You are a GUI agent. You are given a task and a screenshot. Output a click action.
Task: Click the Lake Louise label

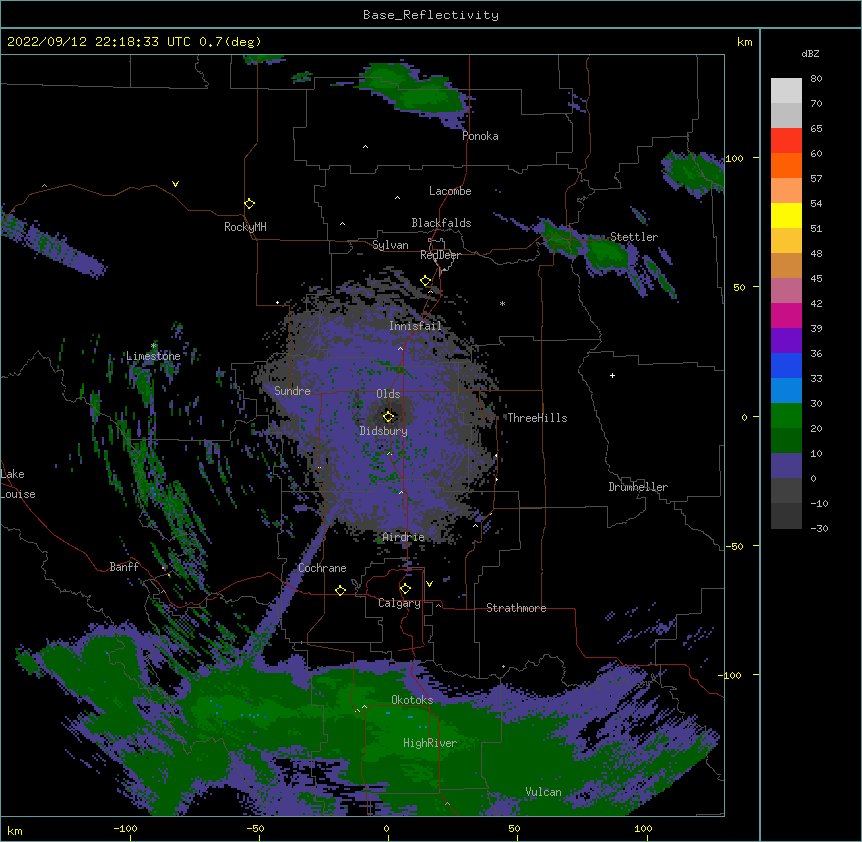tap(18, 484)
